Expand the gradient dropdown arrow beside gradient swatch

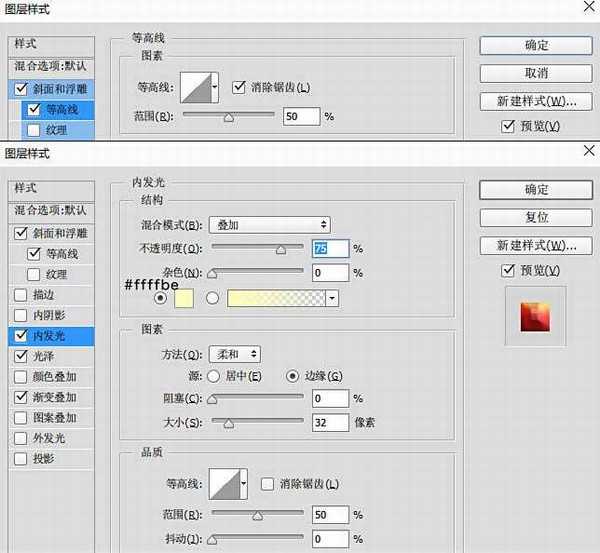pos(332,298)
